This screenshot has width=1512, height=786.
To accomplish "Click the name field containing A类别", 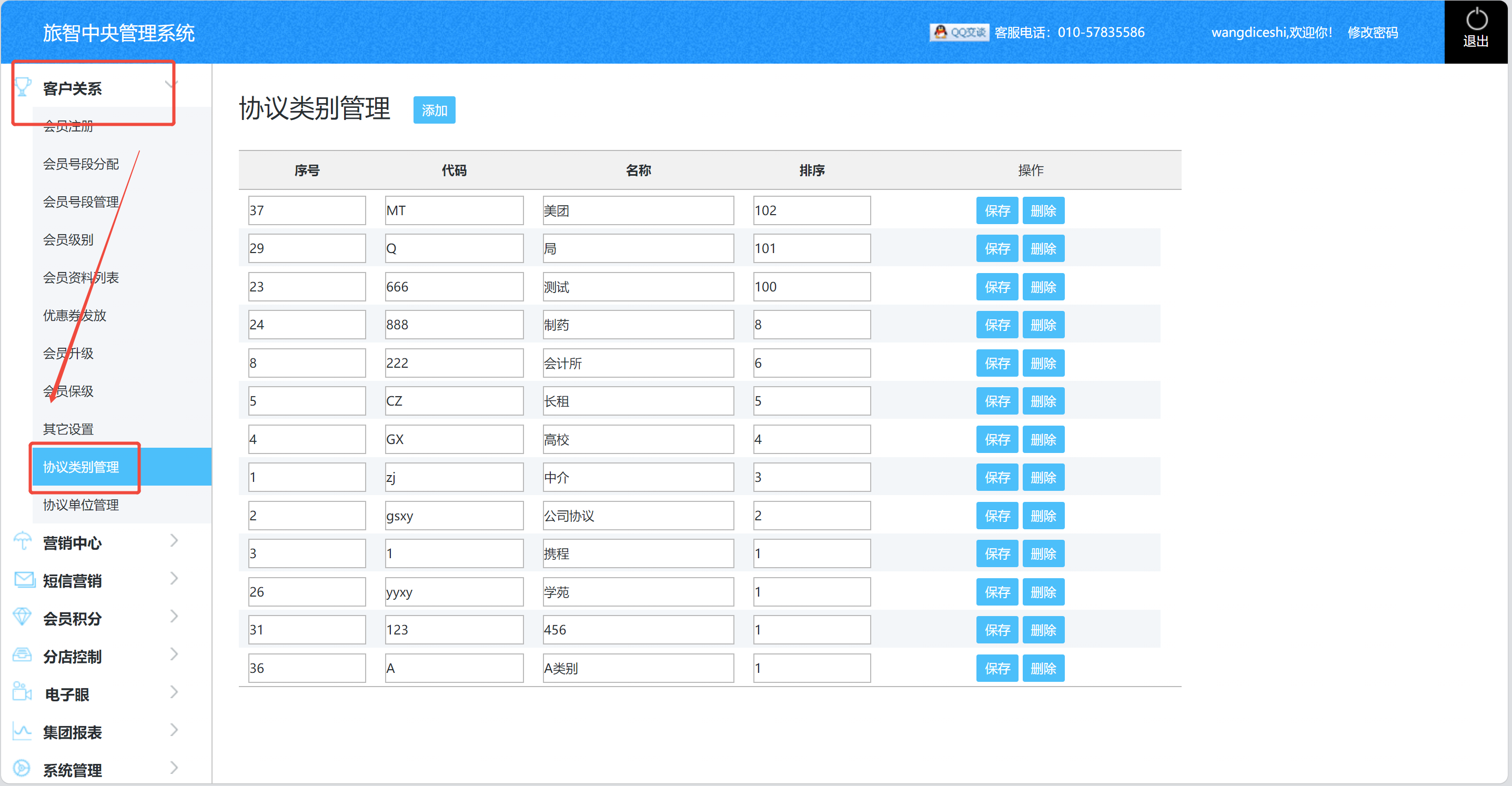I will tap(638, 669).
